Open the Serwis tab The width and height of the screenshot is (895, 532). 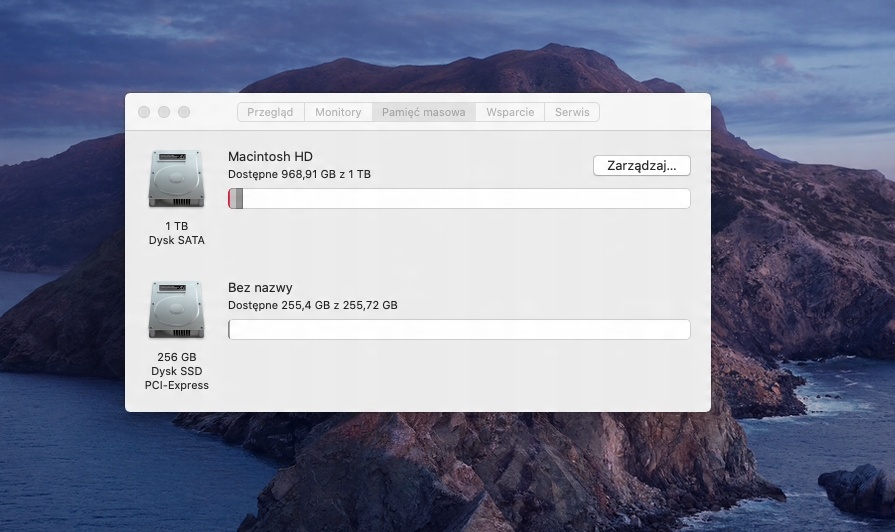click(x=572, y=112)
